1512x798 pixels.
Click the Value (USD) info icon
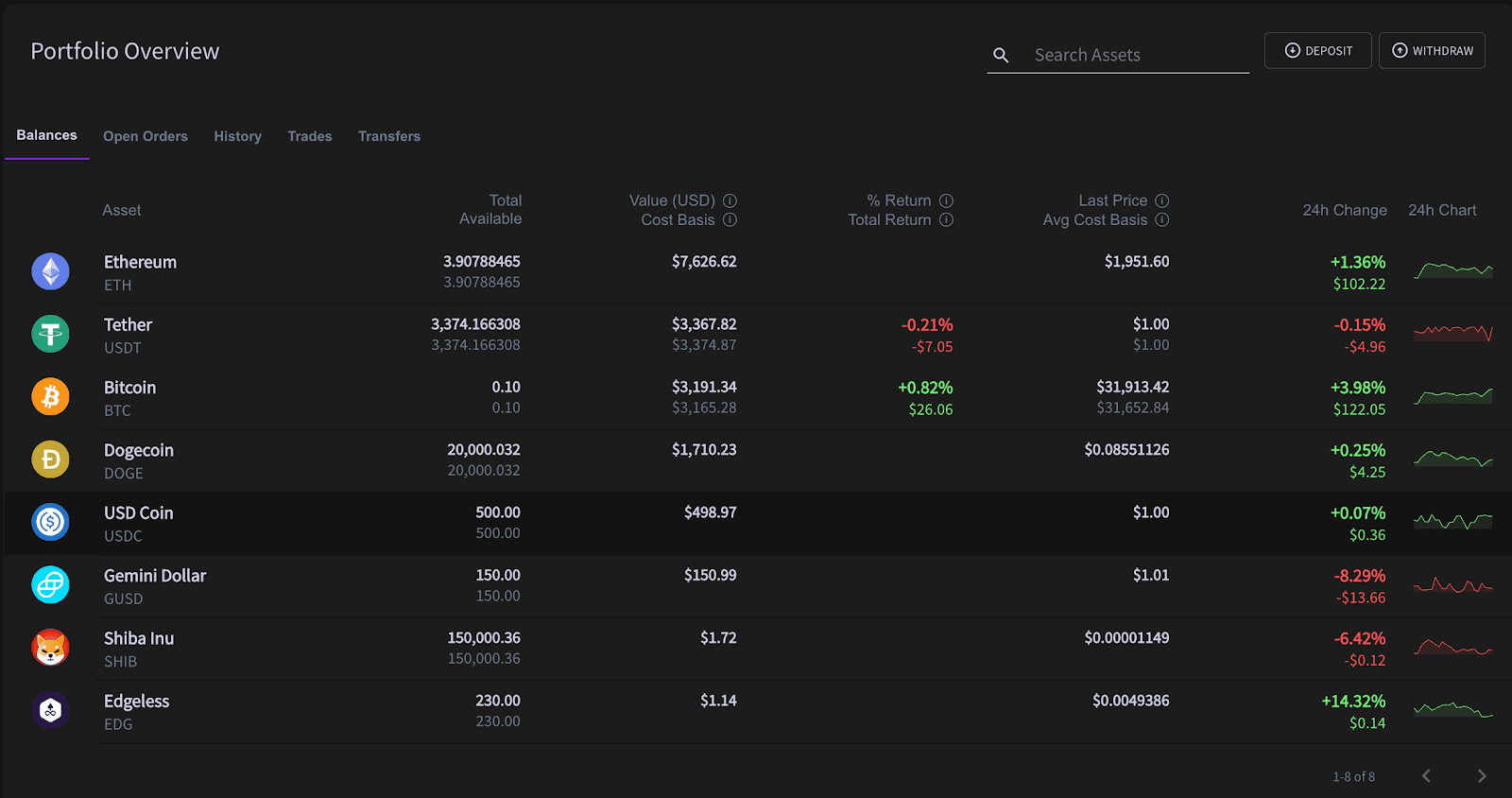pyautogui.click(x=730, y=200)
